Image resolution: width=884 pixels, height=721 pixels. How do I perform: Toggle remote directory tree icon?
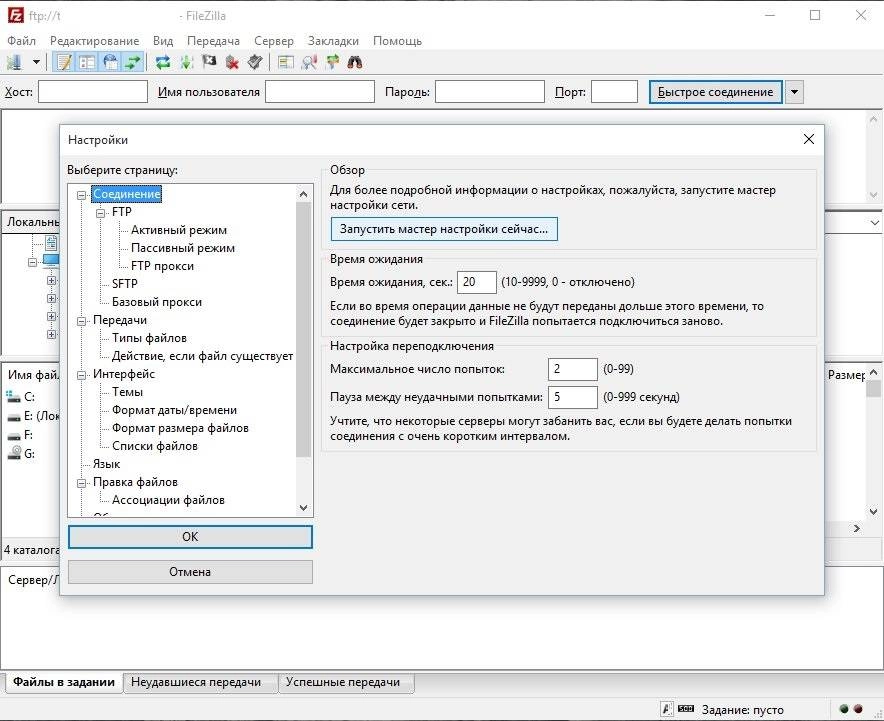pyautogui.click(x=110, y=62)
